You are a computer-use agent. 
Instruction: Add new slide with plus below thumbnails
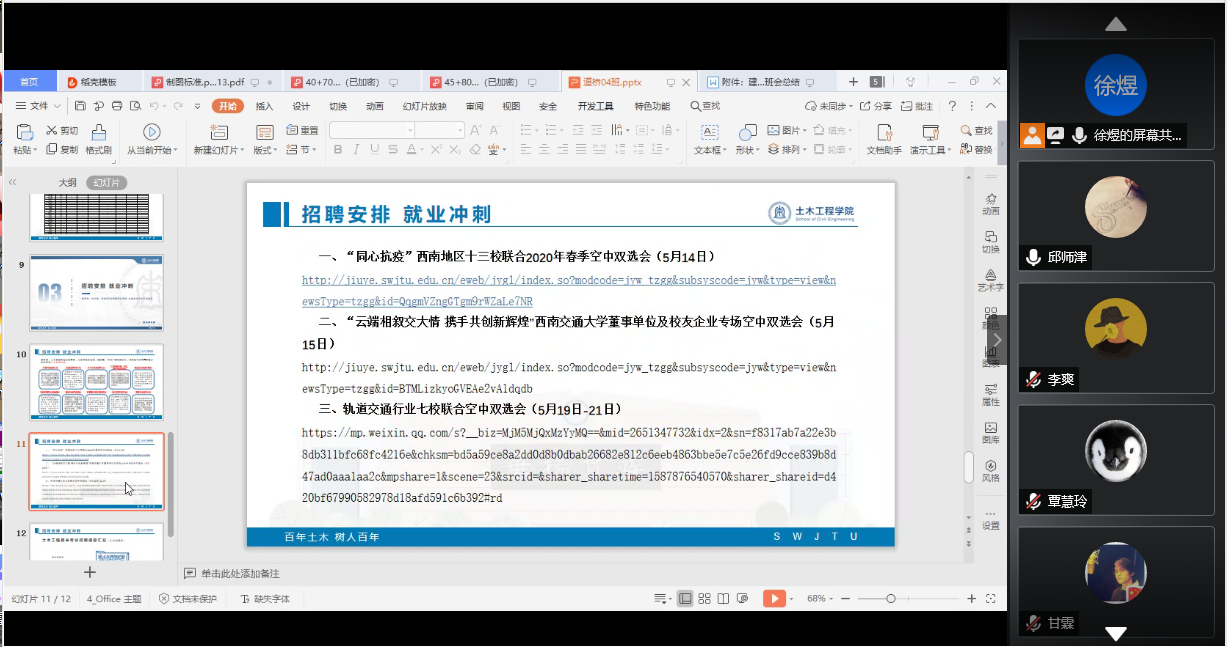point(90,572)
